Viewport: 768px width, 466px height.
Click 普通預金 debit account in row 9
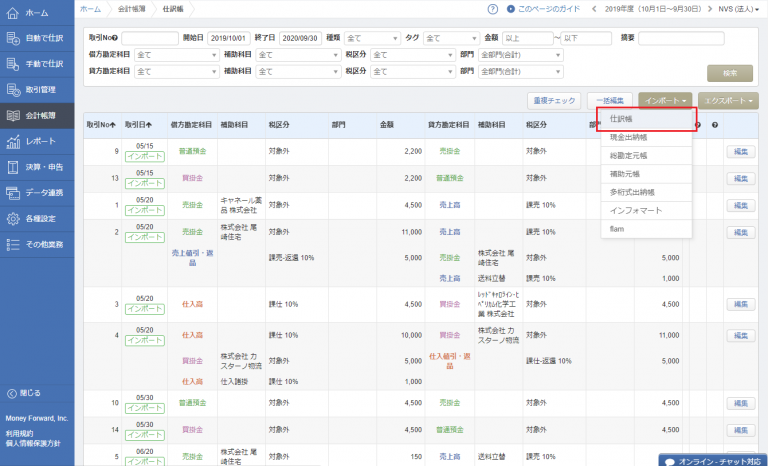pos(192,151)
